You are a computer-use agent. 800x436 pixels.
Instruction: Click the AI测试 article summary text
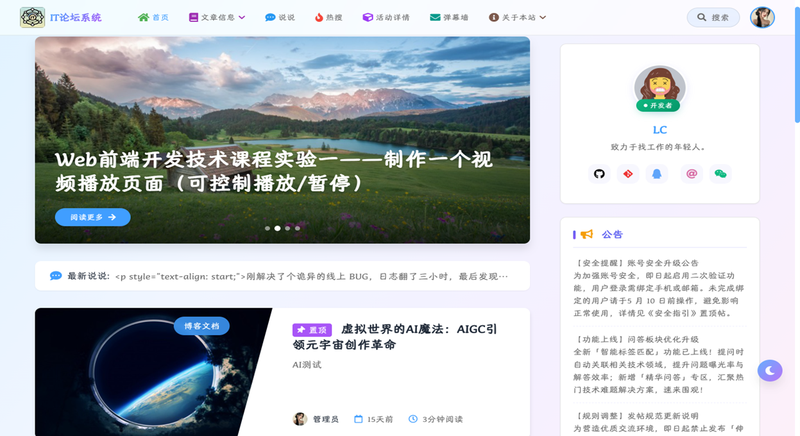(x=307, y=365)
